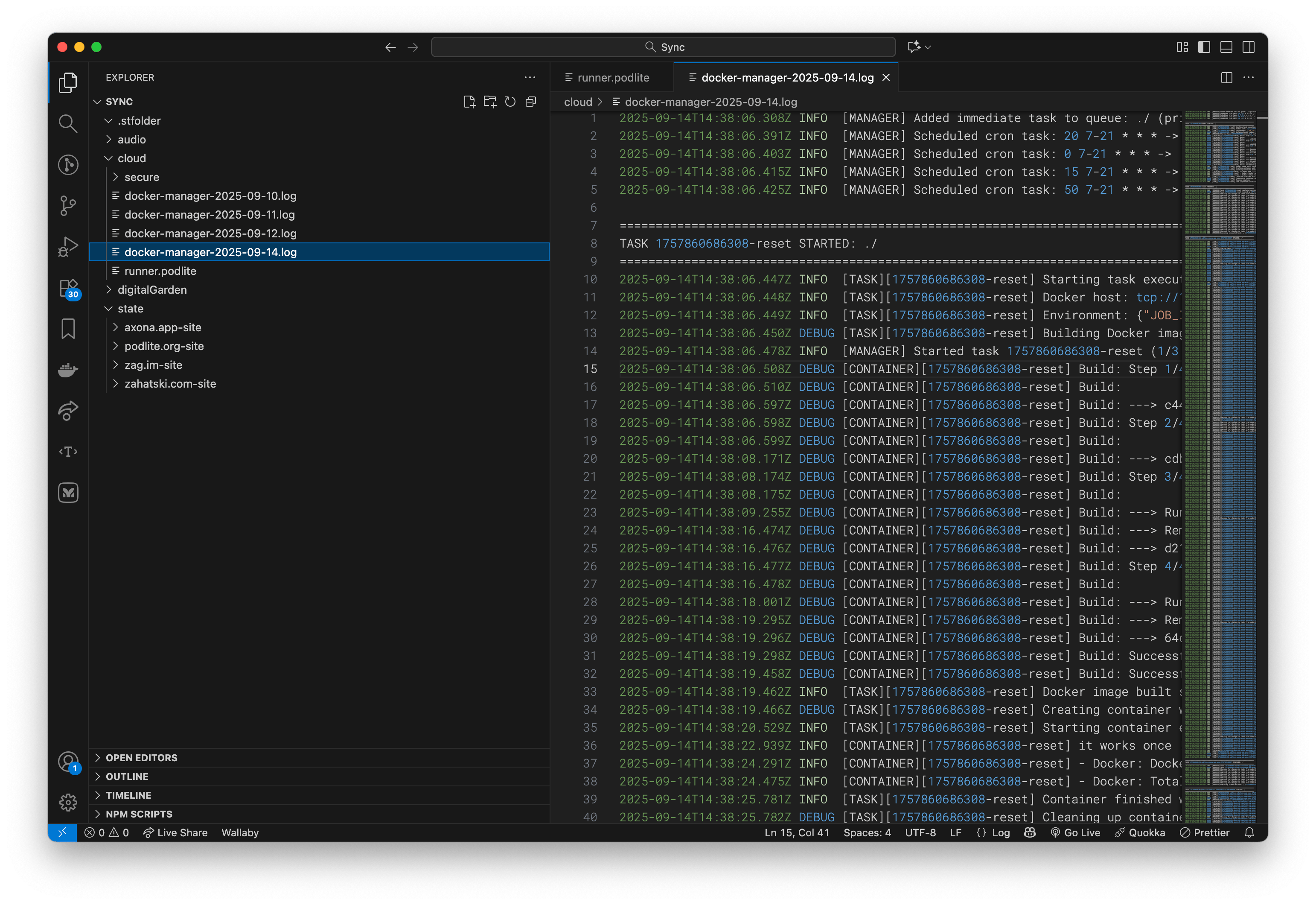Click the Sync command center search box
Screen dimensions: 1316x905
coord(663,47)
